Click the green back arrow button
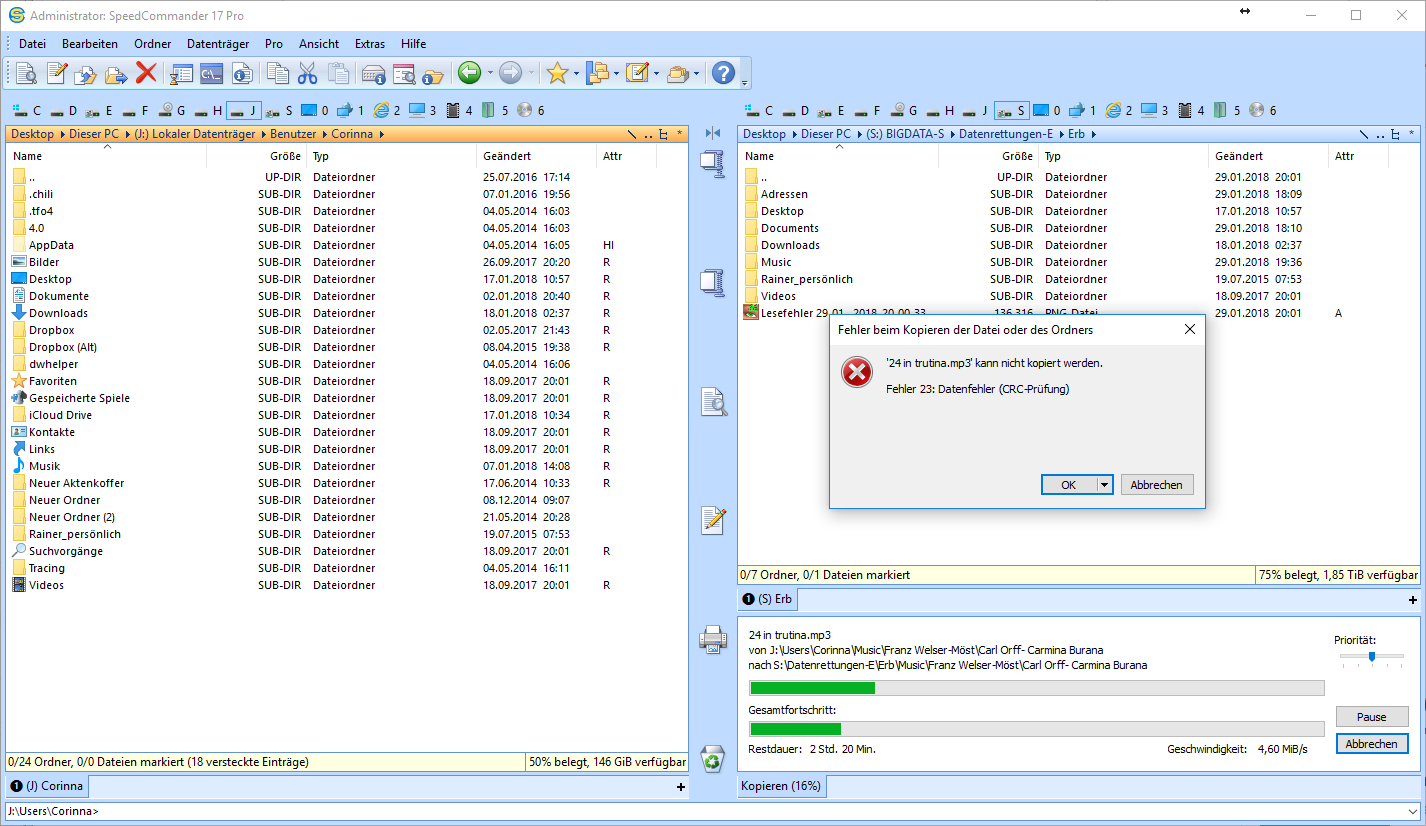The height and width of the screenshot is (826, 1426). [468, 73]
